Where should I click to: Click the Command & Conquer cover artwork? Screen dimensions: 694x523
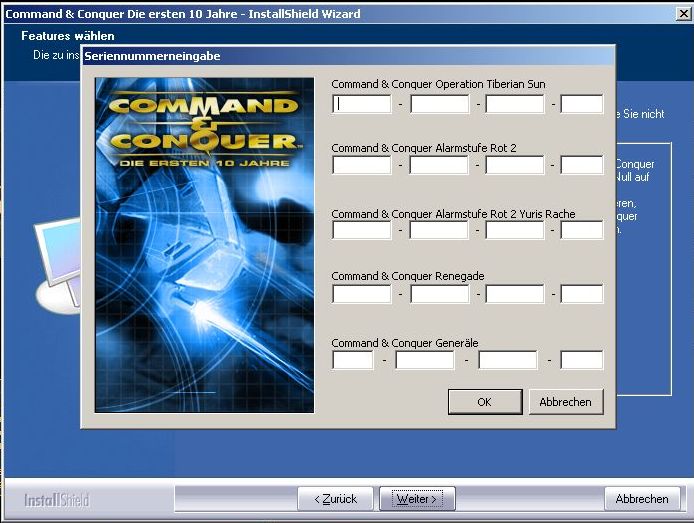pos(204,245)
